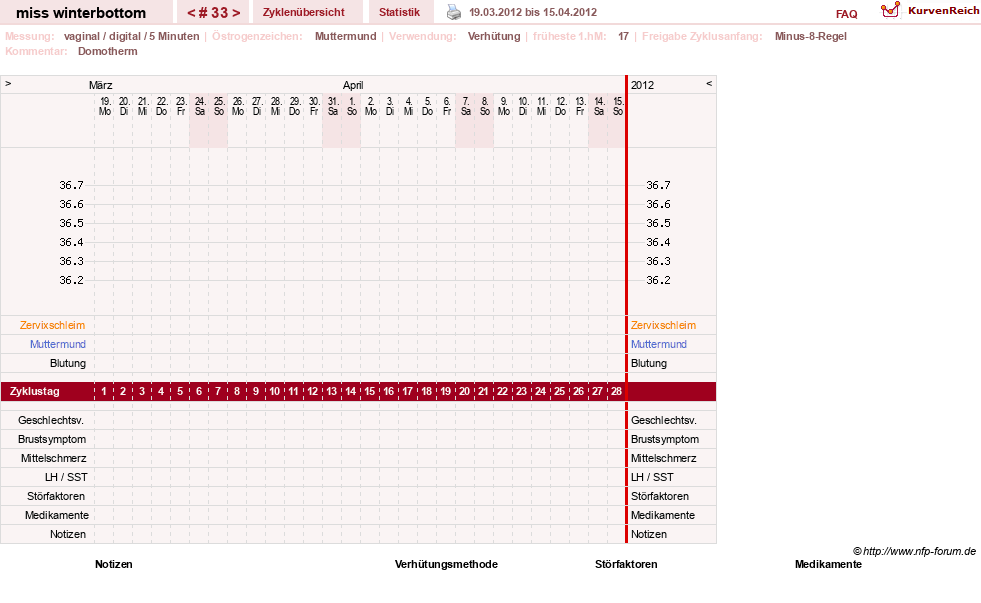Select the date column 1. So in April
This screenshot has height=603, width=981.
[352, 106]
